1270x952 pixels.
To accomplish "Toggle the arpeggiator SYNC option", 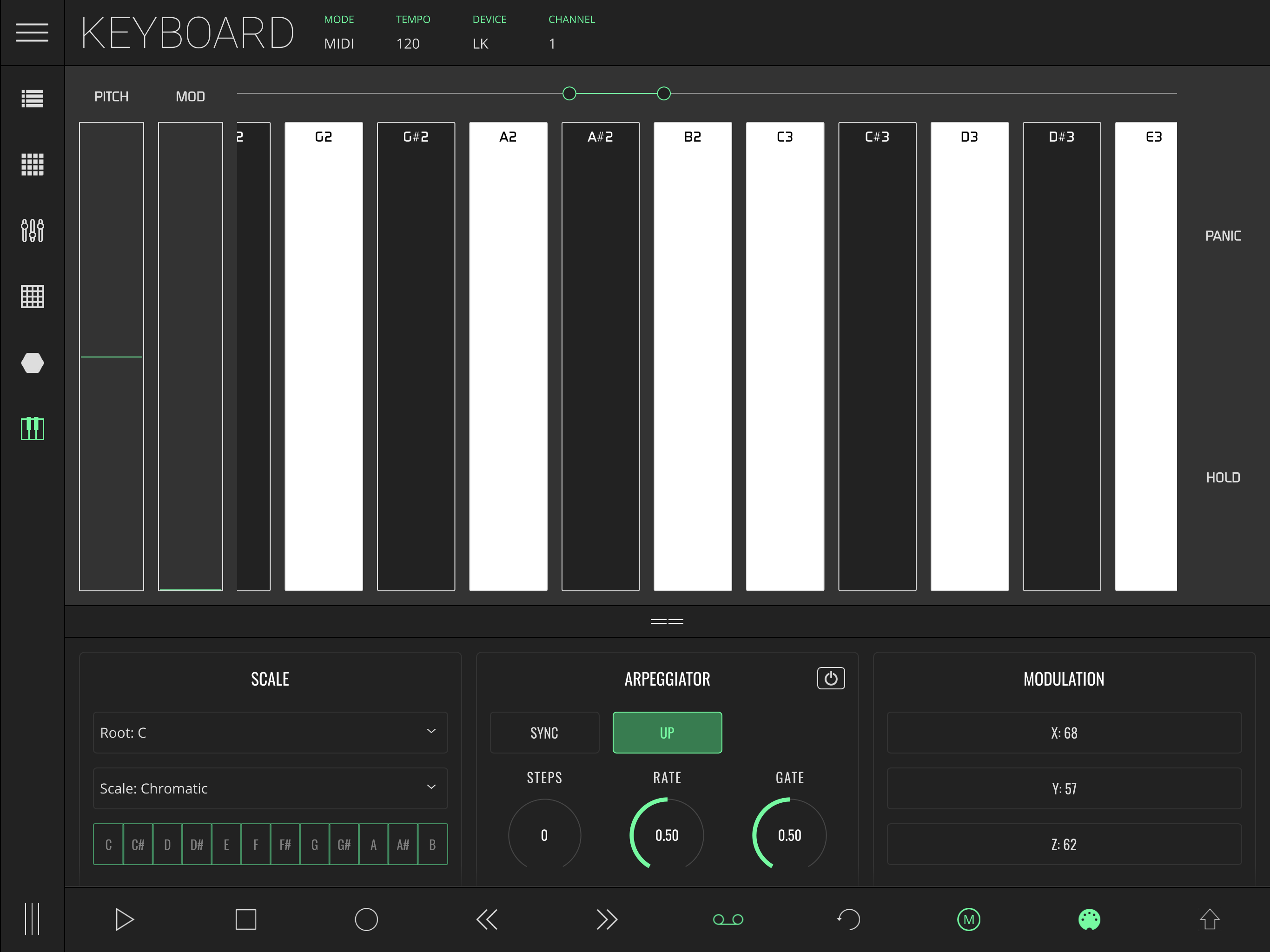I will 544,733.
